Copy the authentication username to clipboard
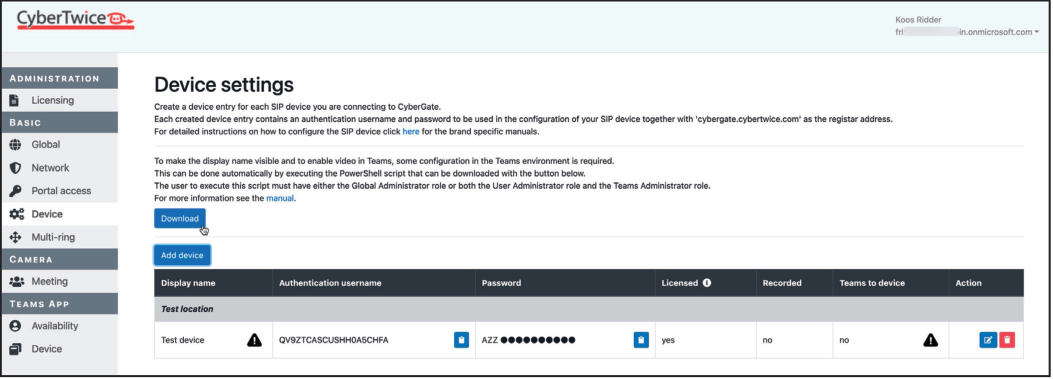This screenshot has width=1053, height=379. point(461,340)
